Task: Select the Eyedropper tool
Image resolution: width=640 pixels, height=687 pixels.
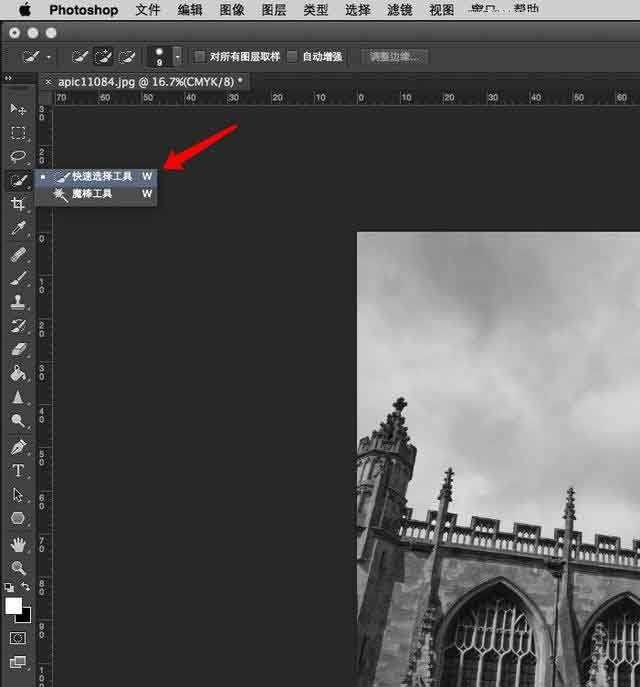Action: (17, 229)
